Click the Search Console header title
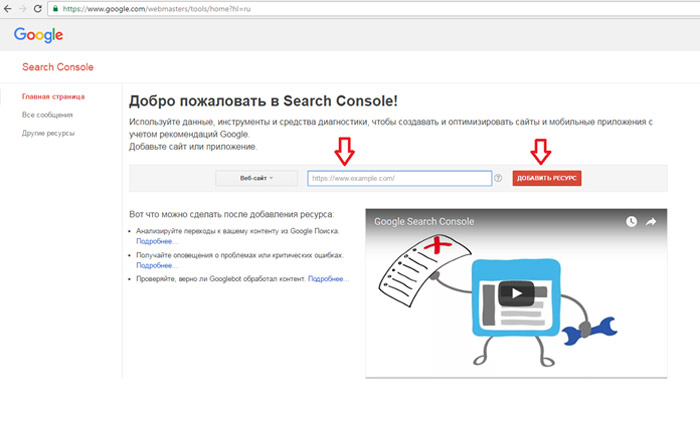 click(x=58, y=67)
